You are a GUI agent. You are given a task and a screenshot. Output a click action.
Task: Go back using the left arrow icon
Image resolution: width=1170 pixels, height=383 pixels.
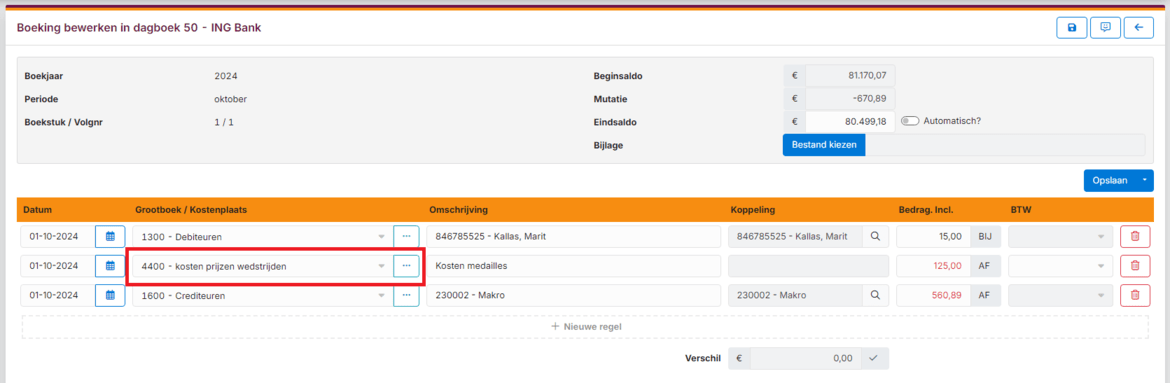1139,28
